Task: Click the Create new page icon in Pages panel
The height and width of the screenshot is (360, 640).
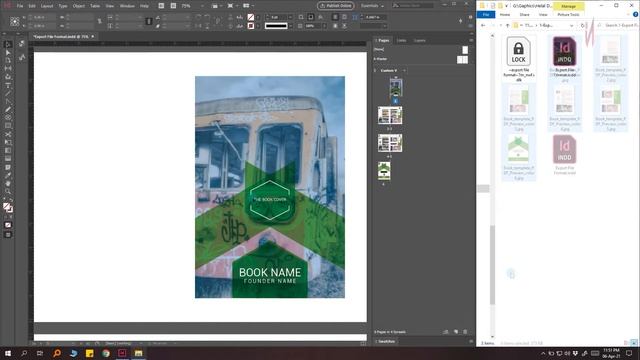Action: click(456, 332)
